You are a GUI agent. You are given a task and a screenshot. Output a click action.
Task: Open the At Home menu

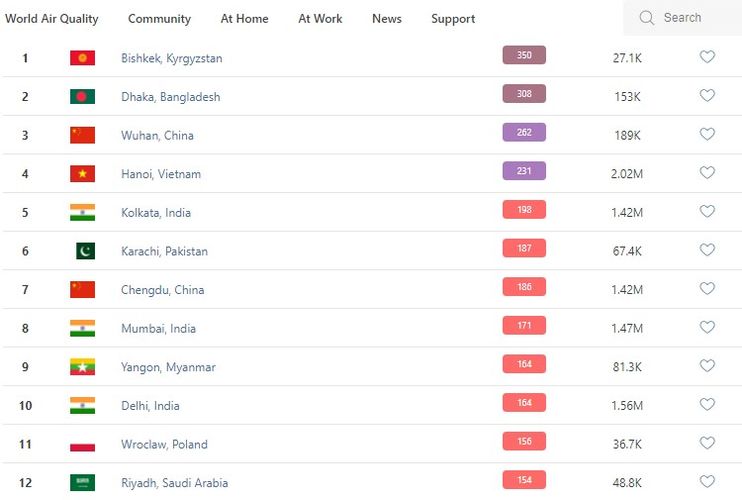pos(244,19)
